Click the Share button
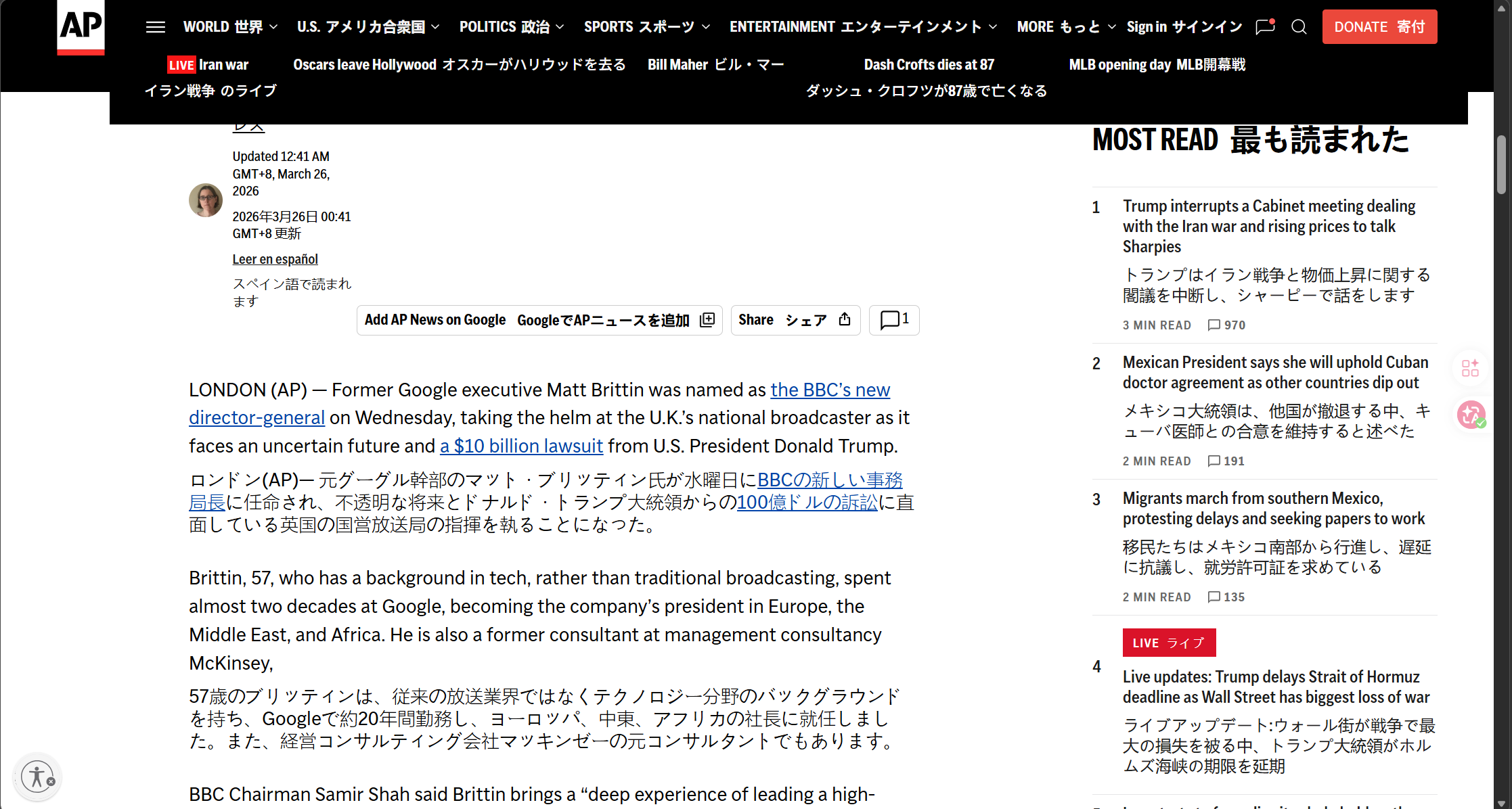Image resolution: width=1512 pixels, height=809 pixels. pos(795,320)
